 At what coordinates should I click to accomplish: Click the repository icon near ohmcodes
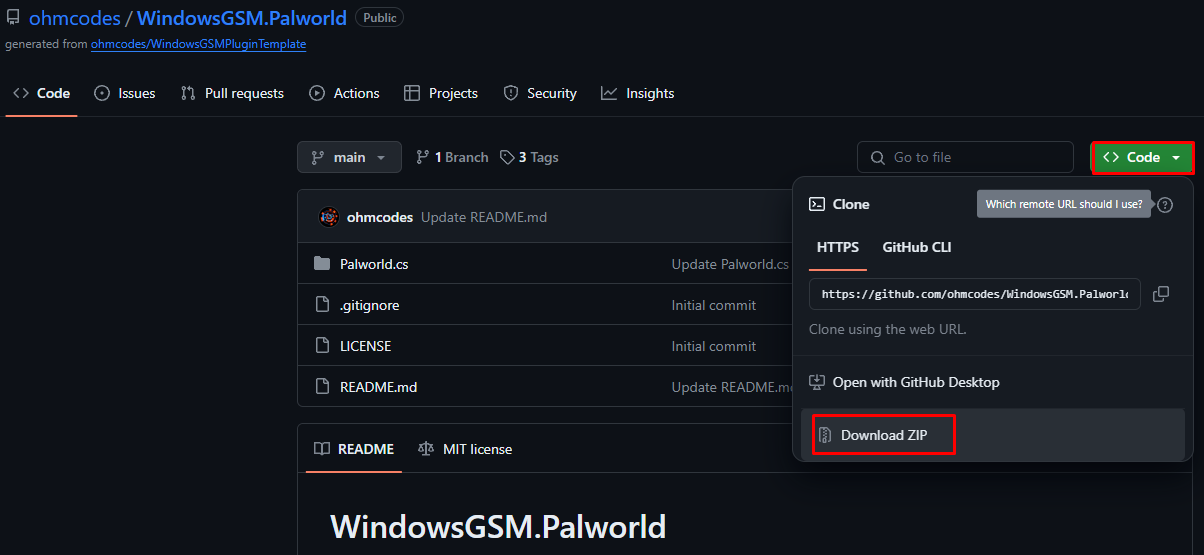[13, 18]
